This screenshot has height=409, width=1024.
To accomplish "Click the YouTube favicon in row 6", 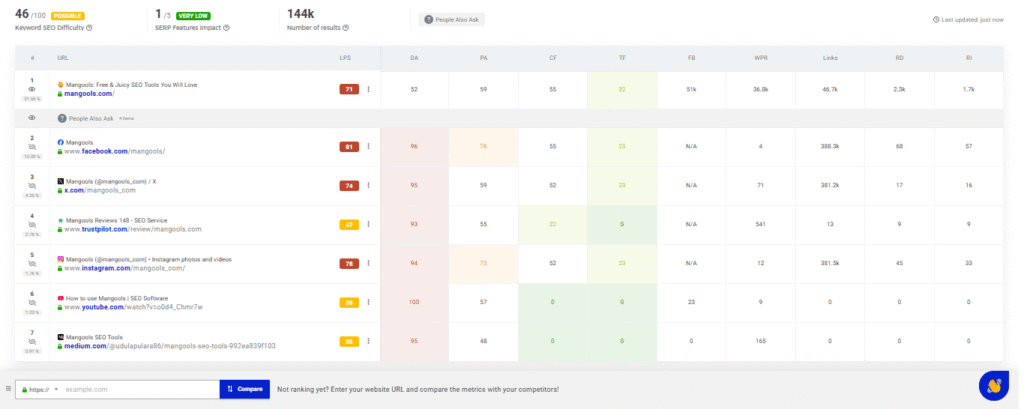I will click(60, 298).
